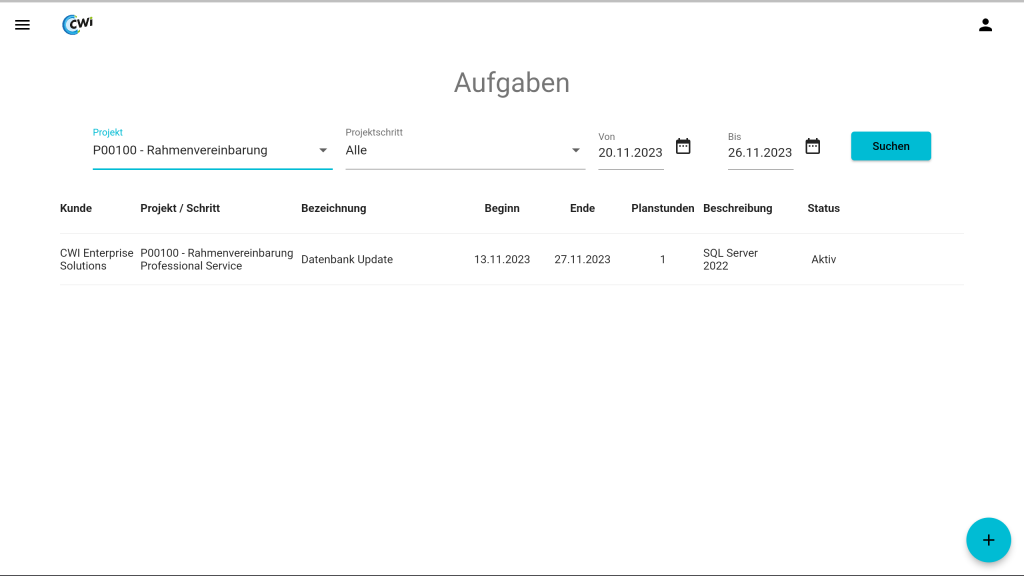The width and height of the screenshot is (1024, 576).
Task: Open the hamburger navigation menu
Action: [x=22, y=25]
